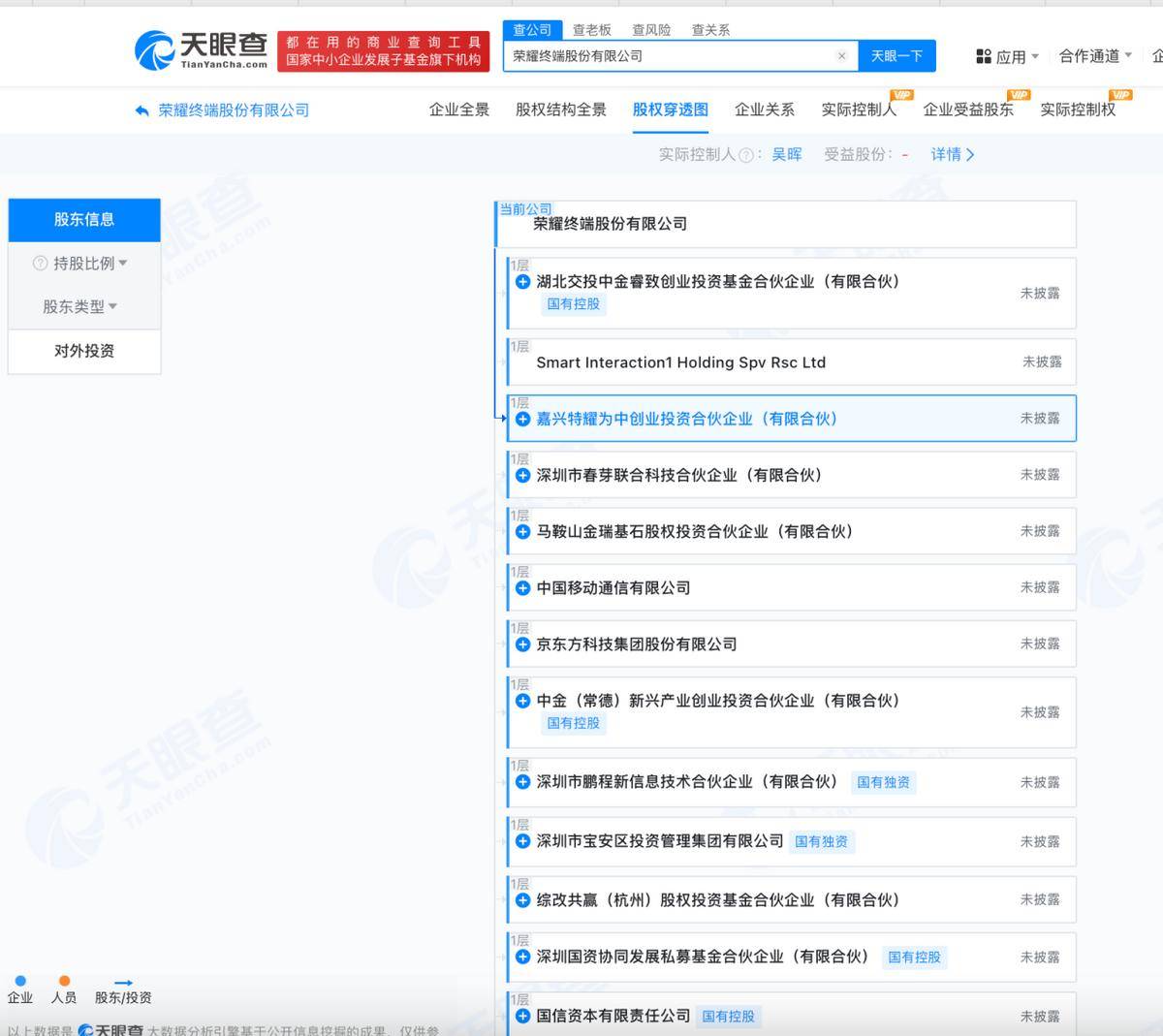Click 国有控股 tag under 中金（常德）
Viewport: 1163px width, 1036px height.
pyautogui.click(x=574, y=723)
